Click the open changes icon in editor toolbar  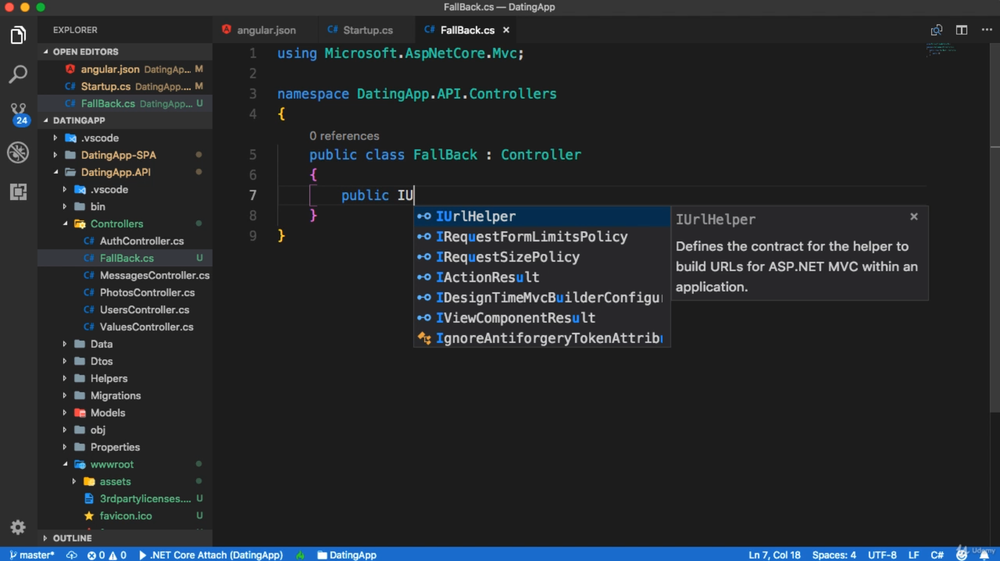(936, 30)
